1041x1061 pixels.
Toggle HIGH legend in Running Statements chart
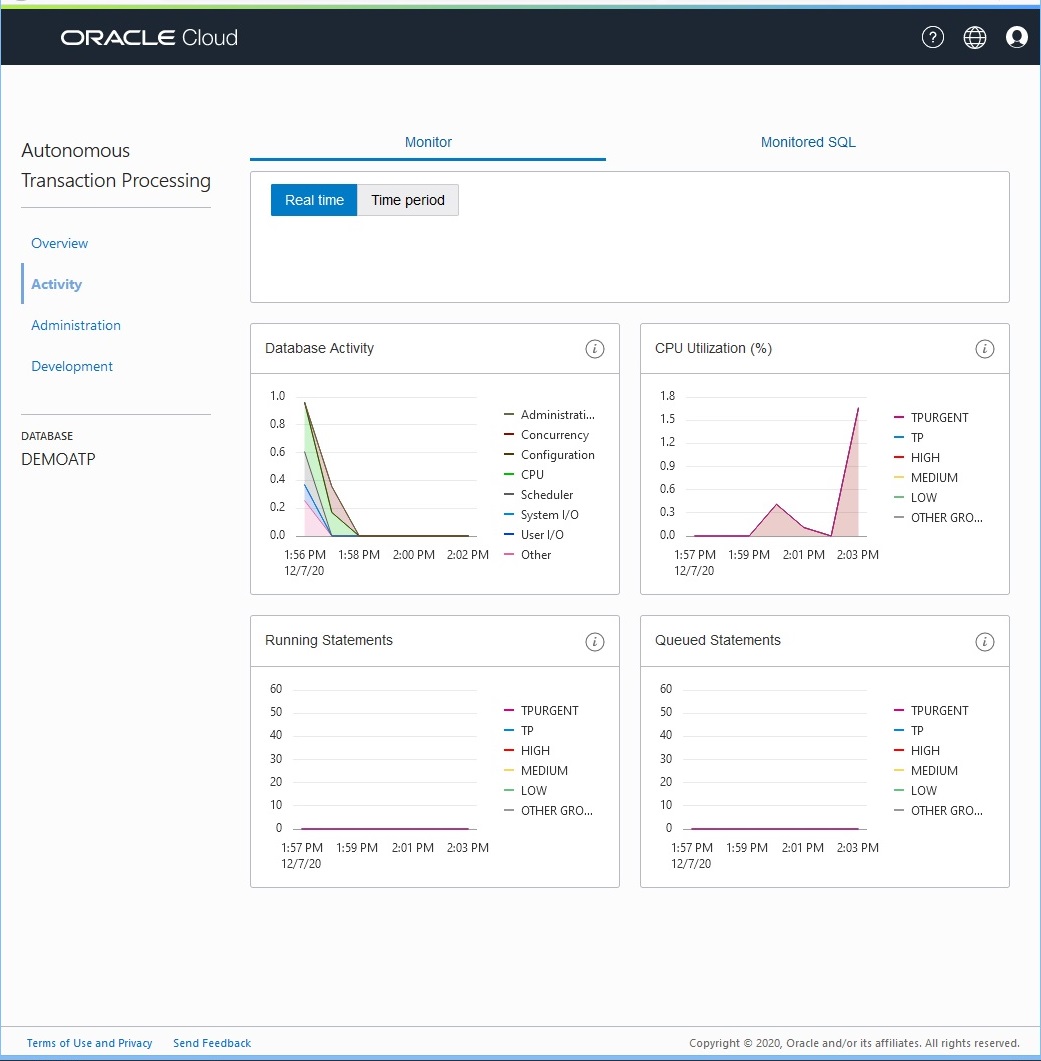(x=527, y=750)
